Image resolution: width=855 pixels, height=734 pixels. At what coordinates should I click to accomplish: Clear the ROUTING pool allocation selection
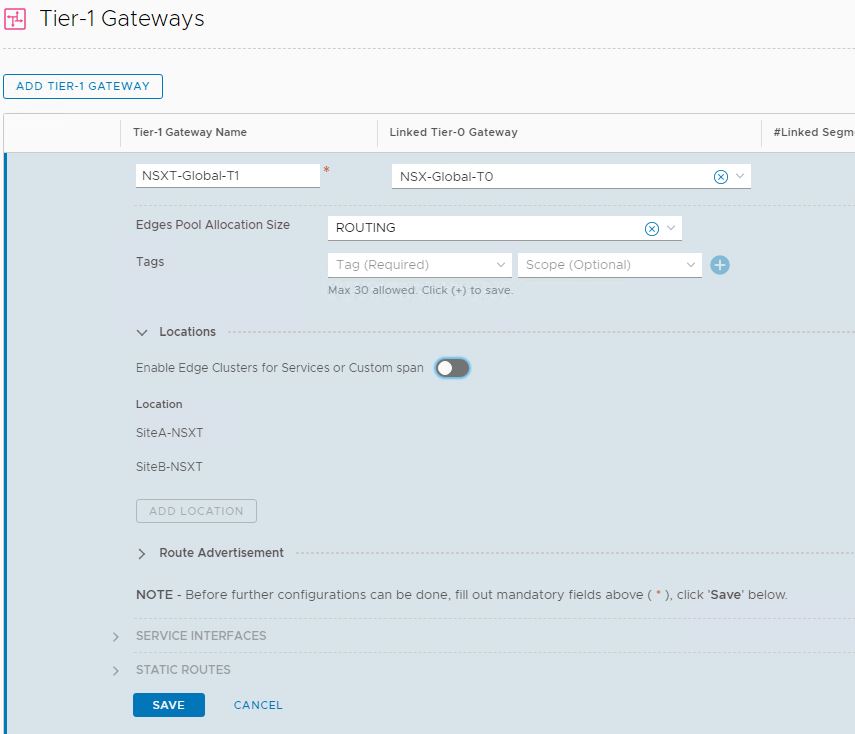[x=651, y=229]
